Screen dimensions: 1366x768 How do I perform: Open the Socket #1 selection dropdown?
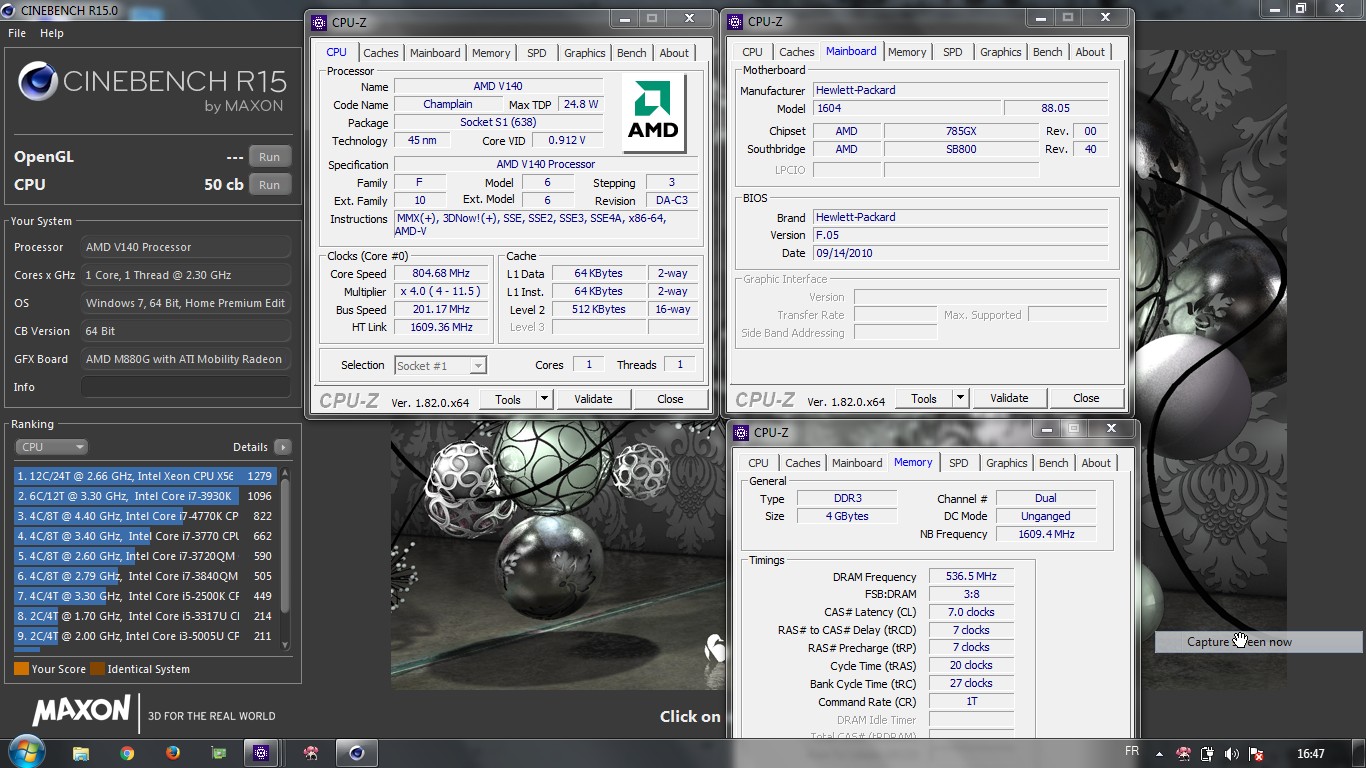point(440,365)
